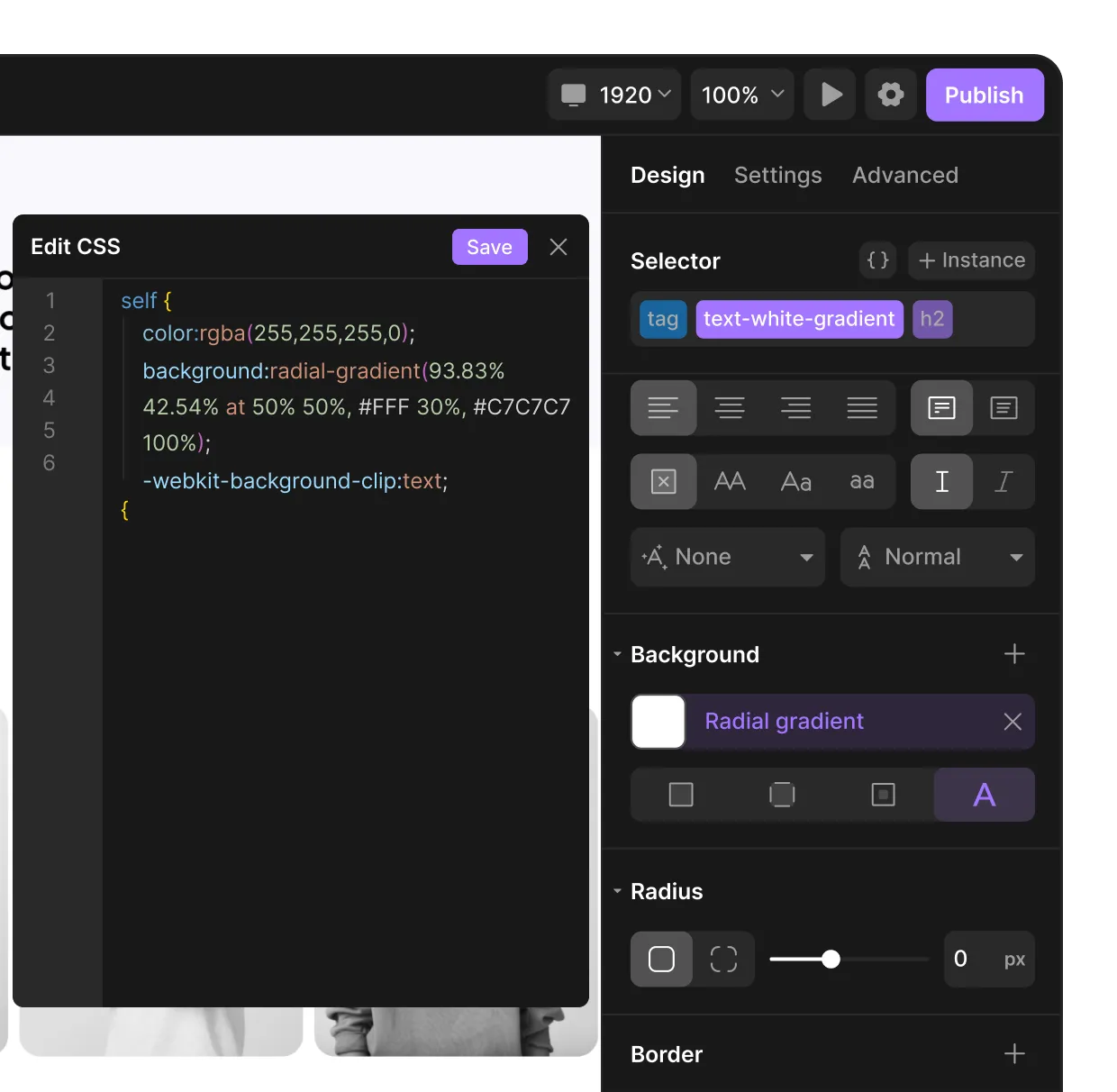The height and width of the screenshot is (1092, 1117).
Task: Set text alignment to left
Action: [663, 408]
